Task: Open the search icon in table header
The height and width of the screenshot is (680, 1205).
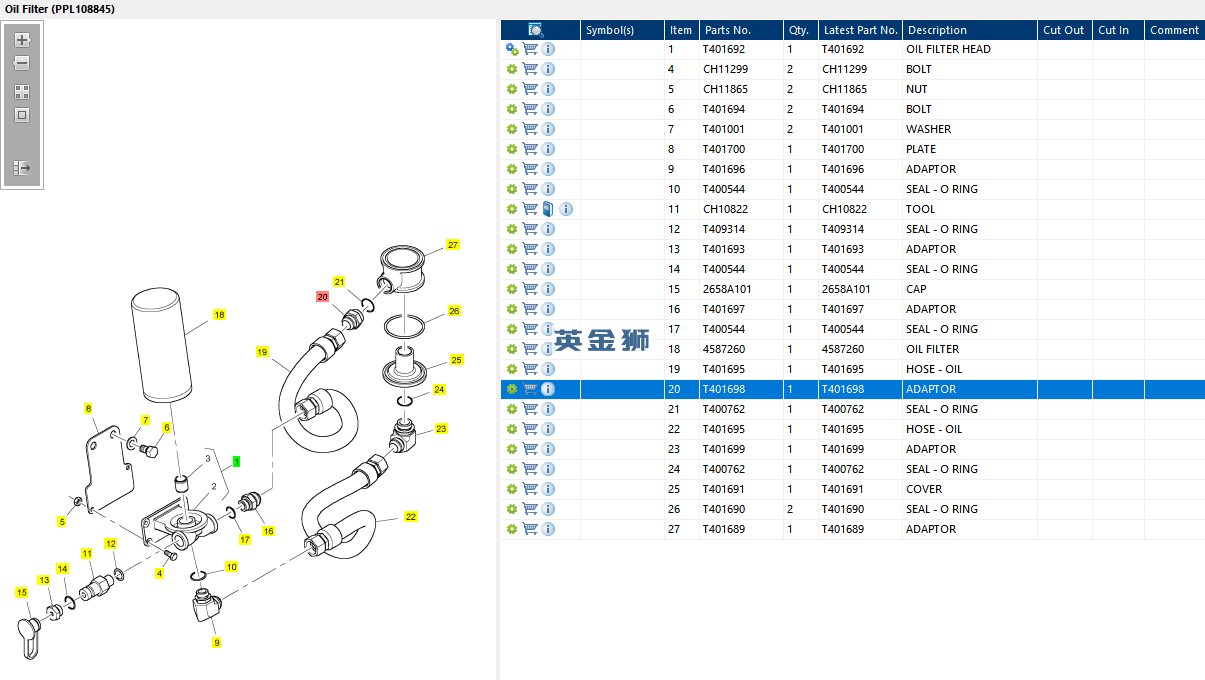Action: click(535, 30)
